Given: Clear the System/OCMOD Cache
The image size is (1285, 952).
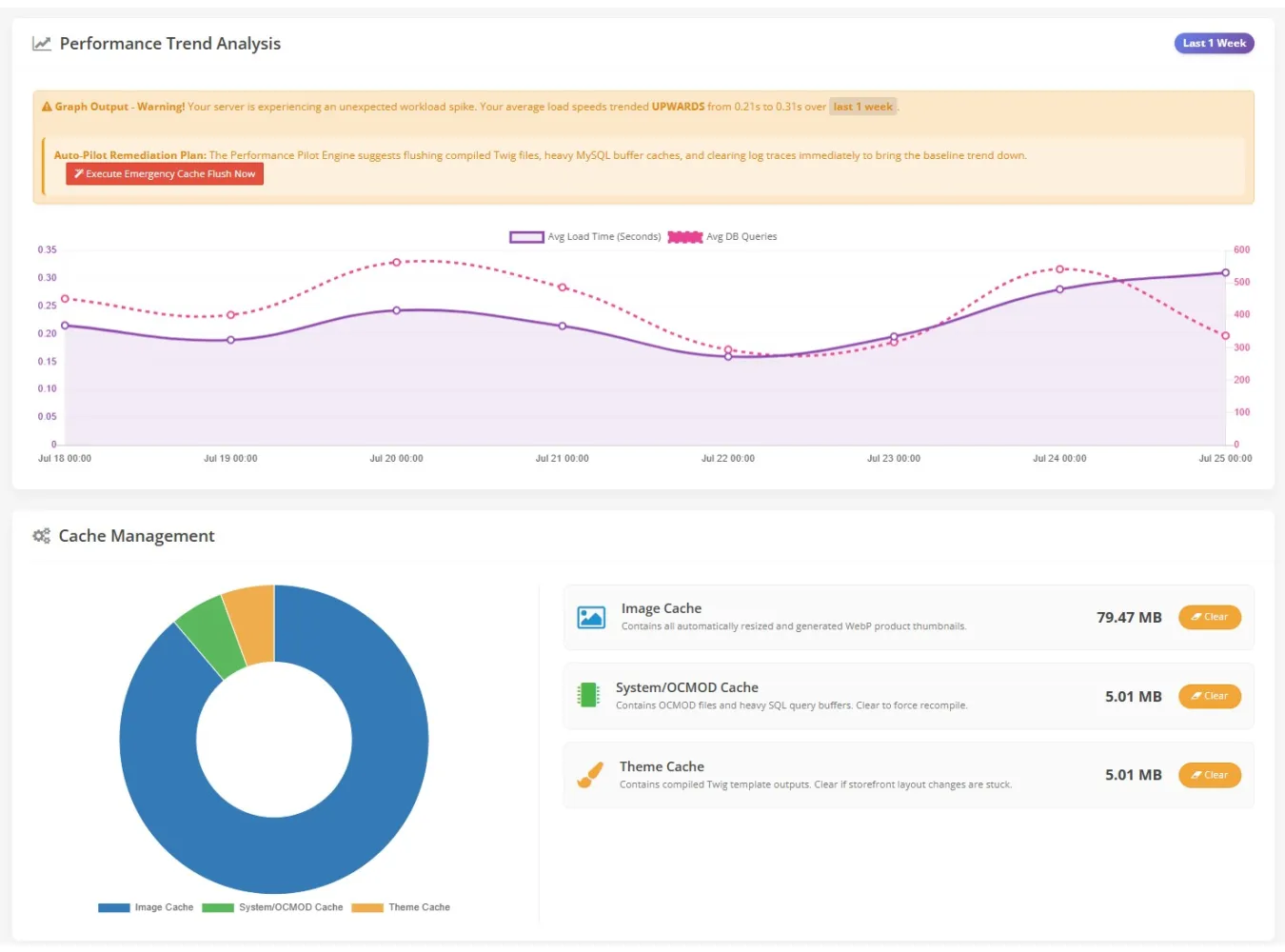Looking at the screenshot, I should 1209,696.
